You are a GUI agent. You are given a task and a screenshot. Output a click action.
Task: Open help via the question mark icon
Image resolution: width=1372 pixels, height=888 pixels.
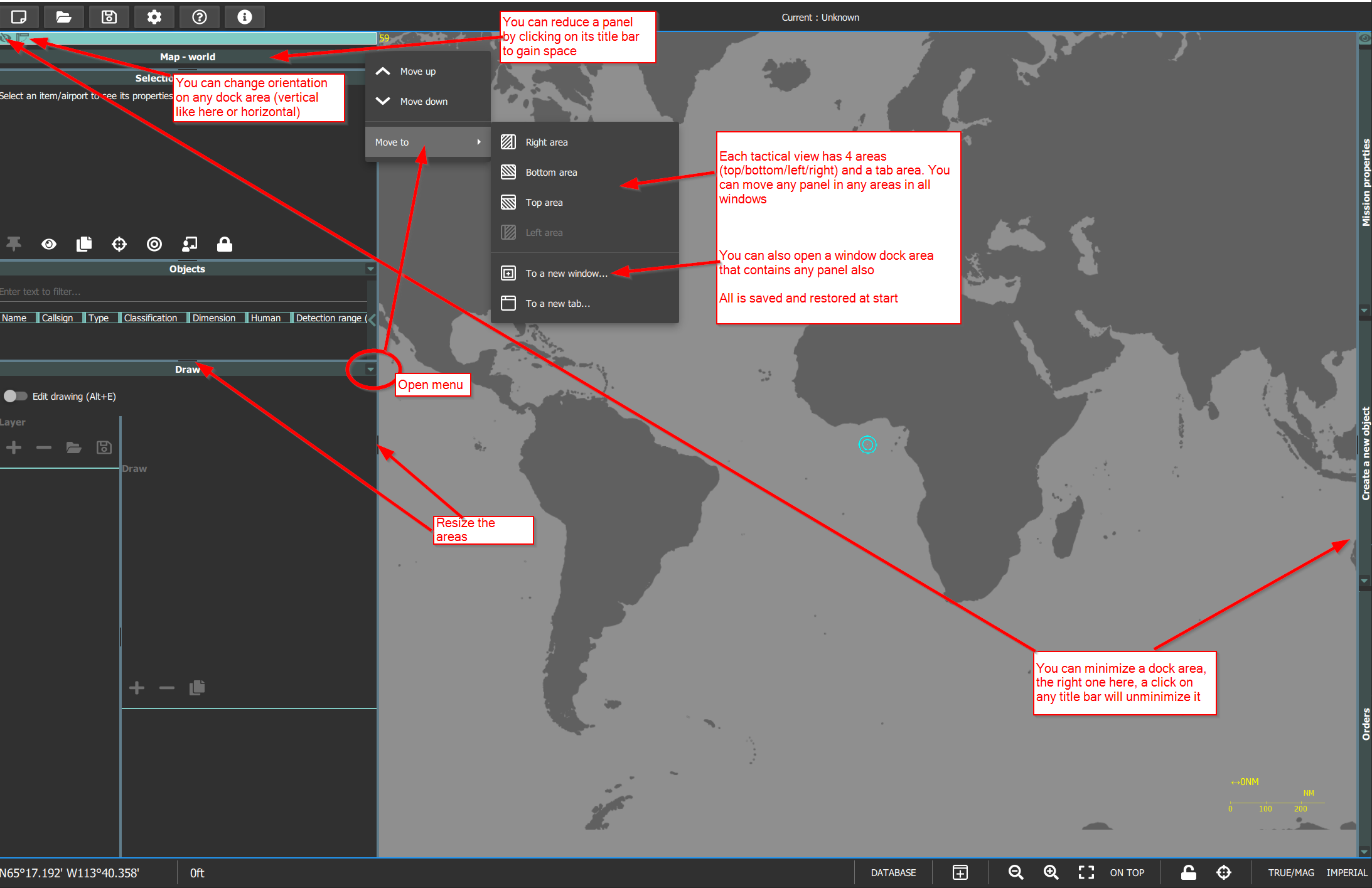pyautogui.click(x=200, y=17)
